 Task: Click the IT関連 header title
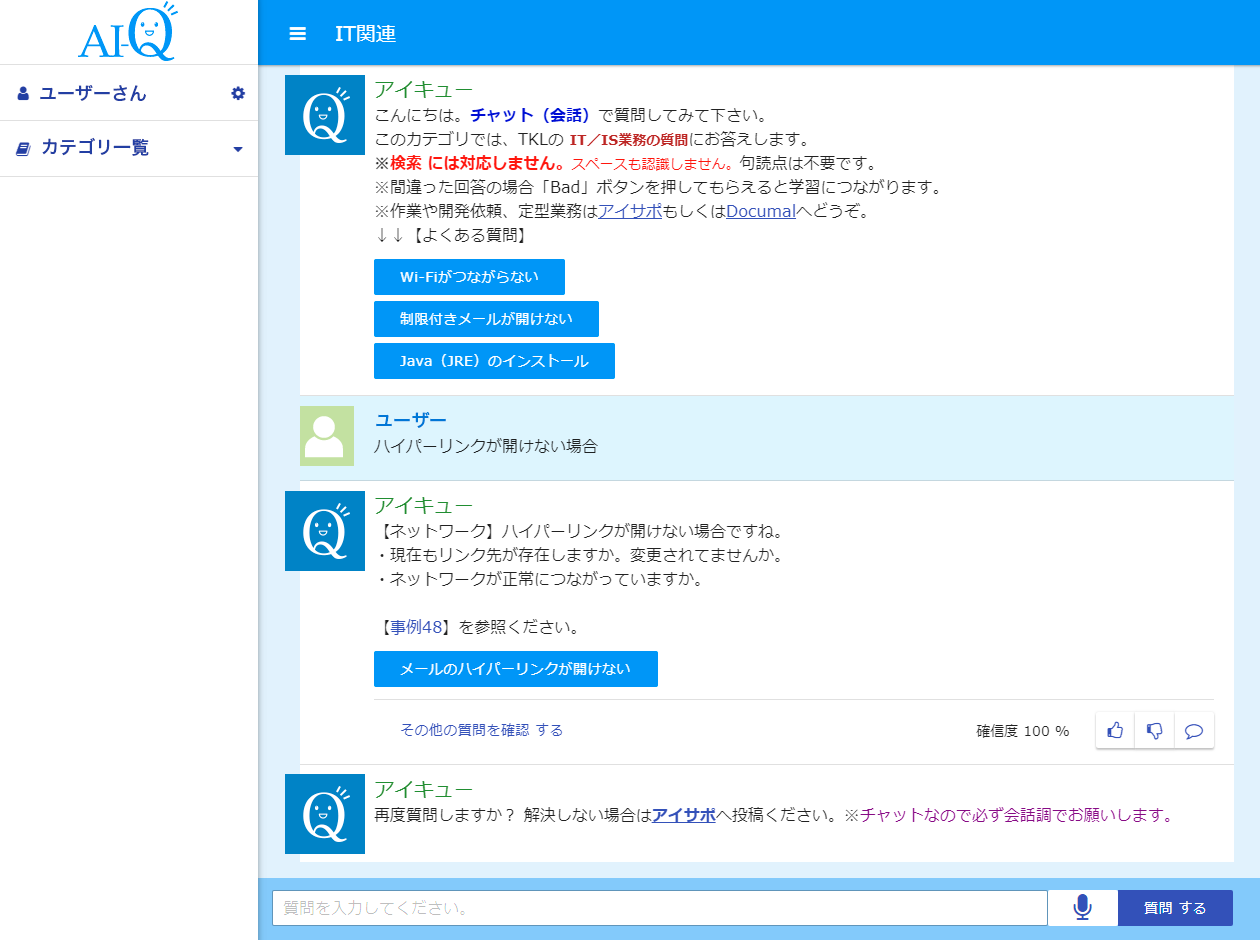click(366, 34)
